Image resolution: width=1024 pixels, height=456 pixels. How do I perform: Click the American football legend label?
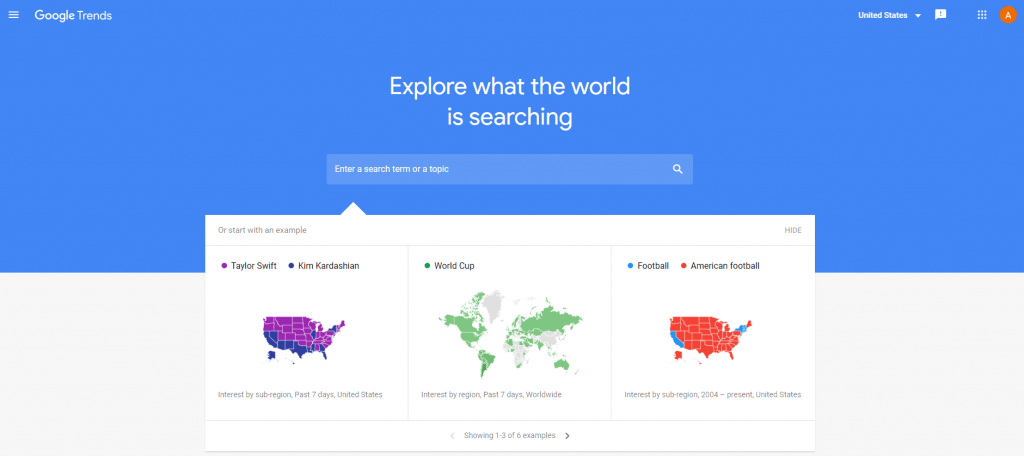[x=725, y=266]
